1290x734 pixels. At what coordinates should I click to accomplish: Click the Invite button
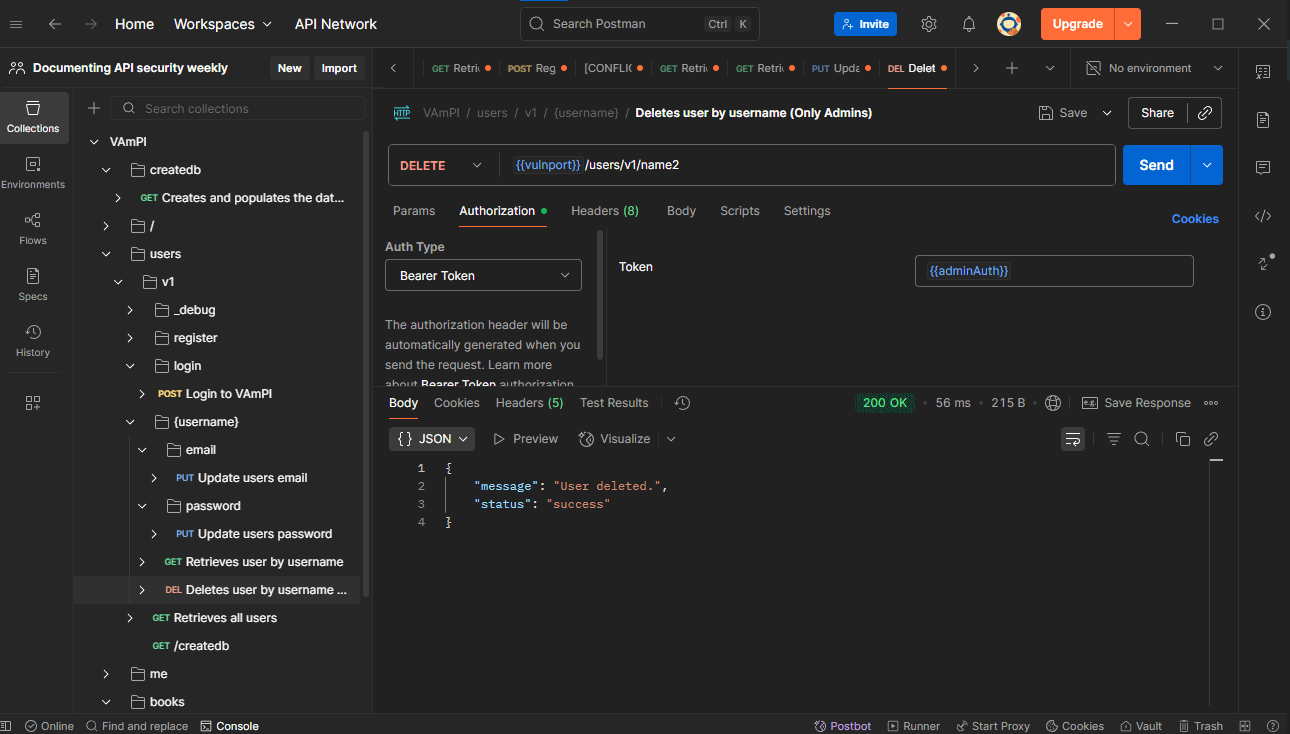coord(865,24)
